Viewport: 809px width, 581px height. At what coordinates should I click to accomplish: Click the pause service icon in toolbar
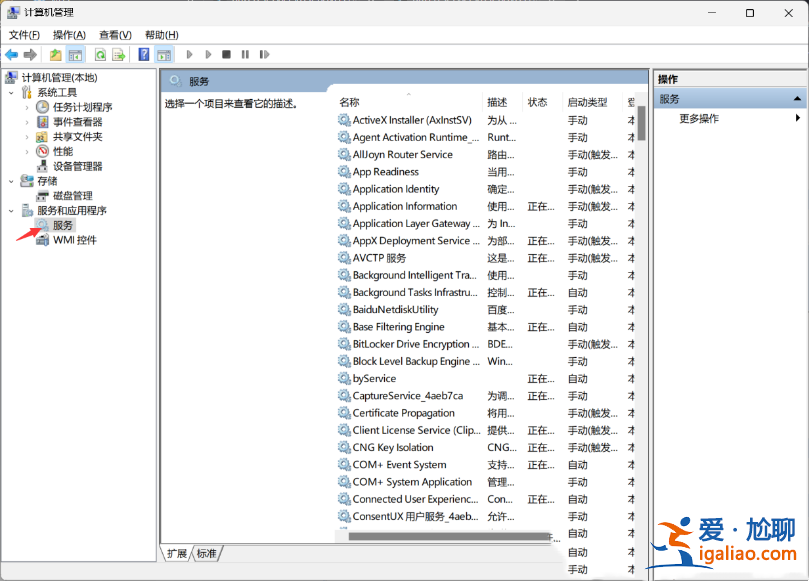tap(246, 54)
